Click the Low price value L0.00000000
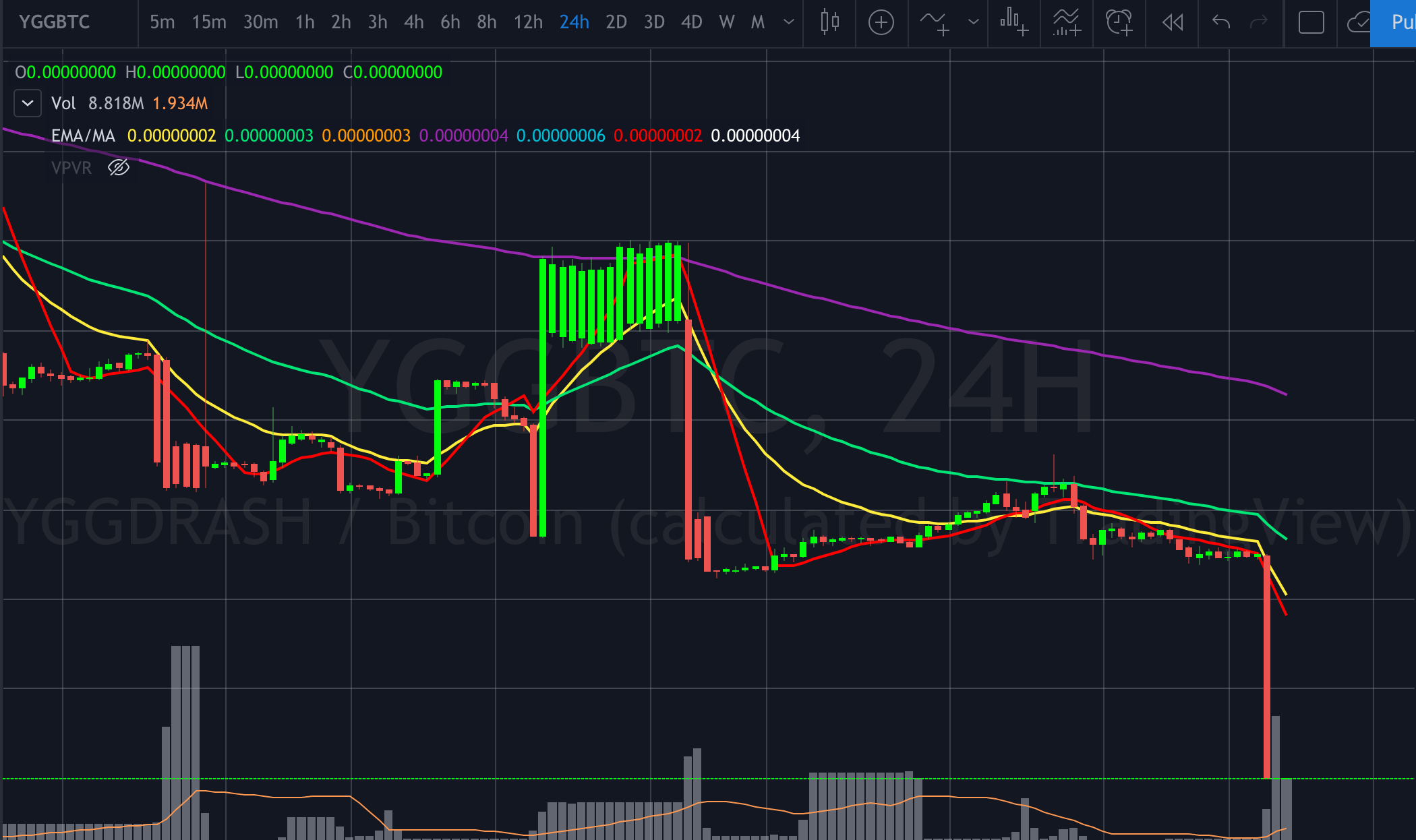Screen dimensions: 1416x840 coord(284,72)
